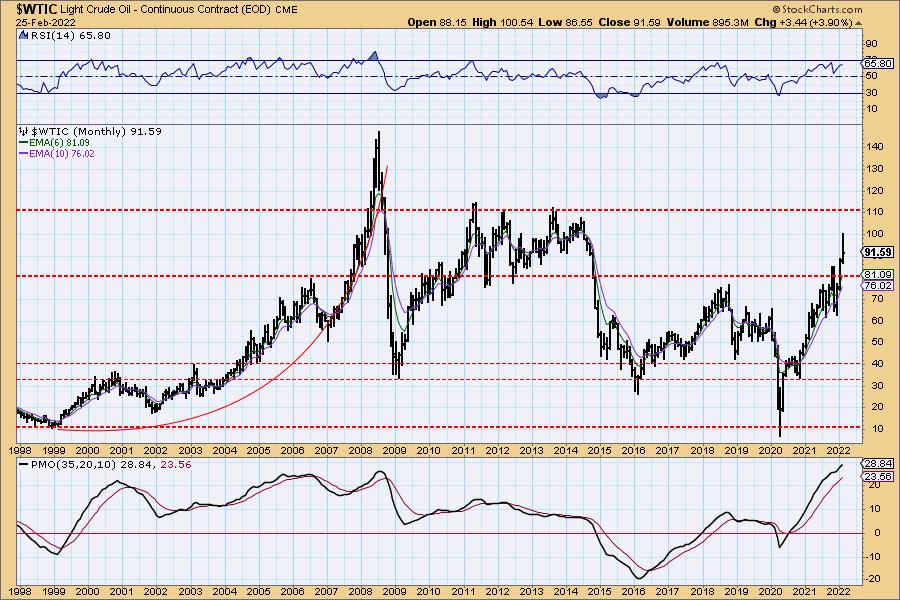This screenshot has height=600, width=900.
Task: Click 2020 on the price chart's year axis
Action: 770,451
